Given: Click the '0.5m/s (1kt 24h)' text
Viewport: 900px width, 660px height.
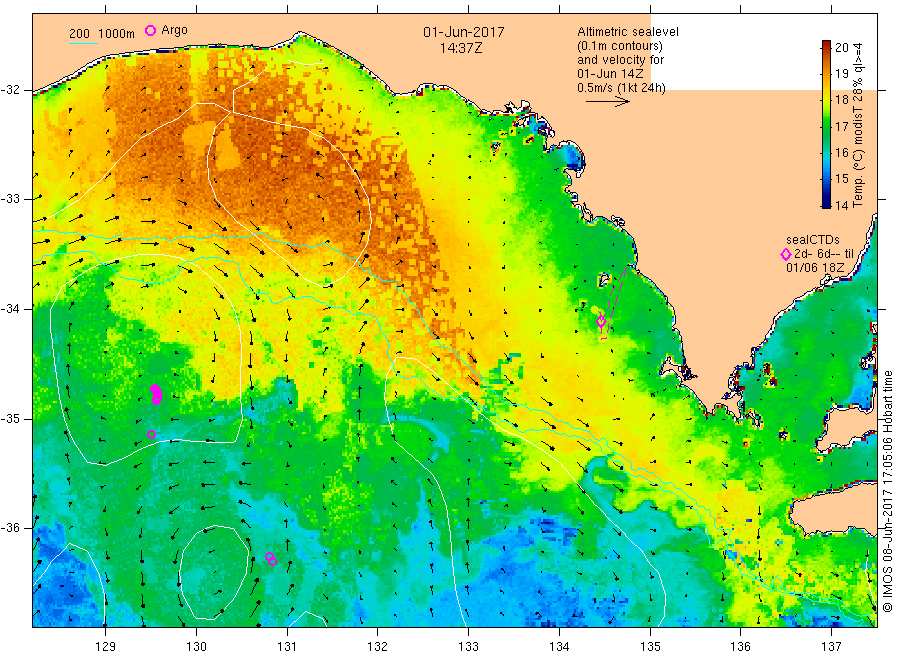Looking at the screenshot, I should (x=622, y=88).
